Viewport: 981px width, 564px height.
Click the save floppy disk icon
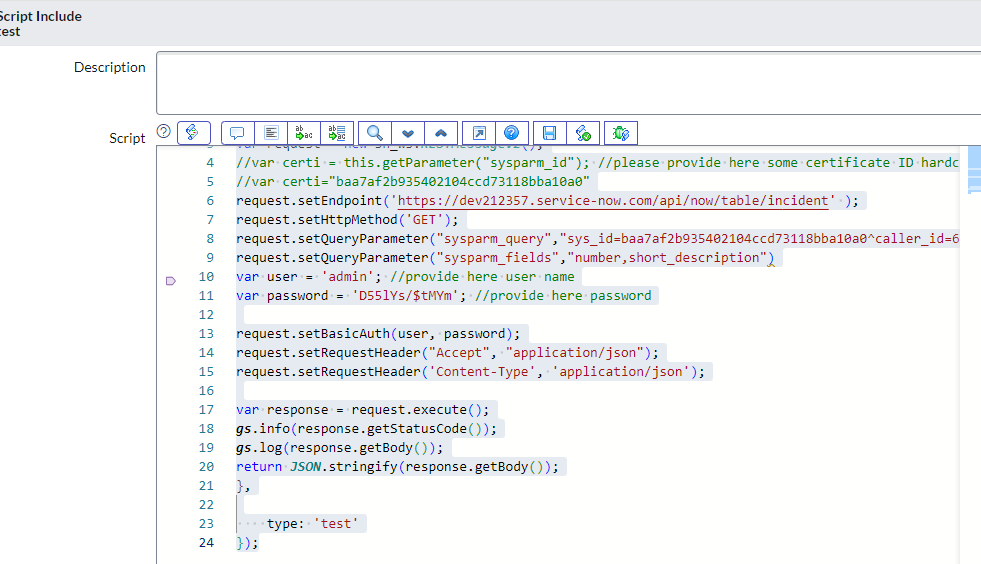click(549, 133)
